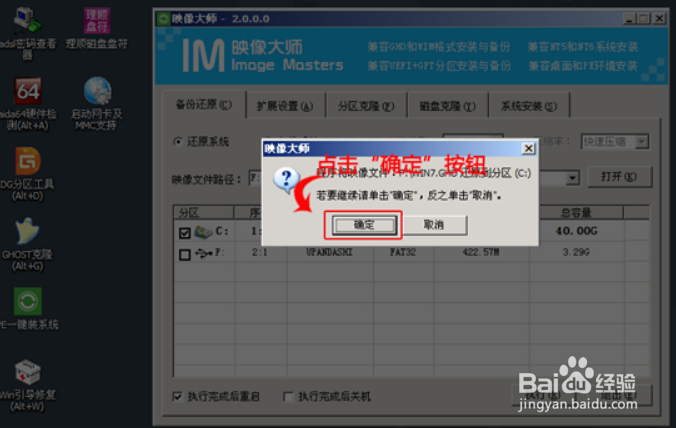Click the 分区 column header
This screenshot has height=428, width=676.
[203, 212]
